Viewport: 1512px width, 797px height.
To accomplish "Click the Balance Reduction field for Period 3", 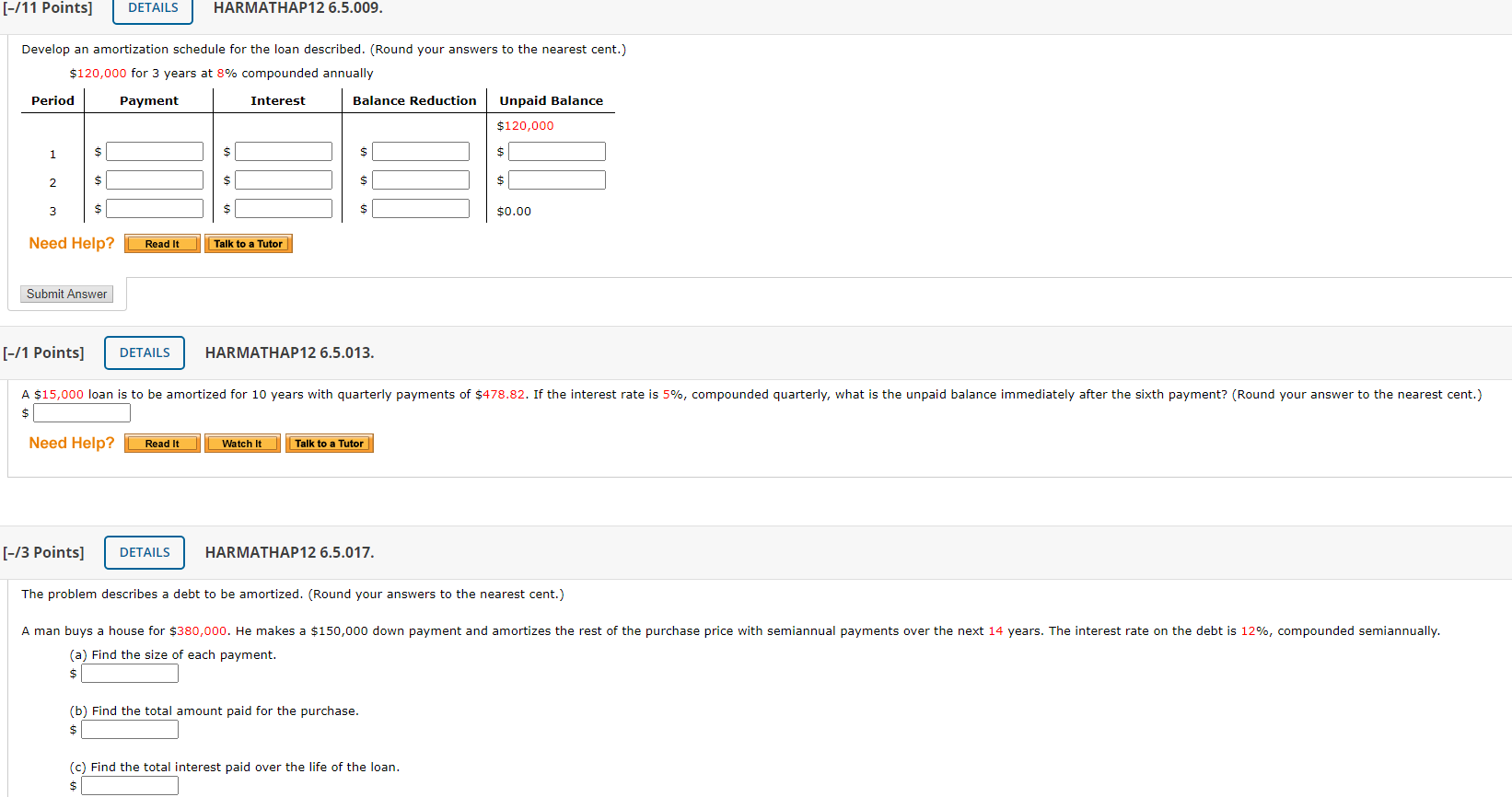I will 420,208.
